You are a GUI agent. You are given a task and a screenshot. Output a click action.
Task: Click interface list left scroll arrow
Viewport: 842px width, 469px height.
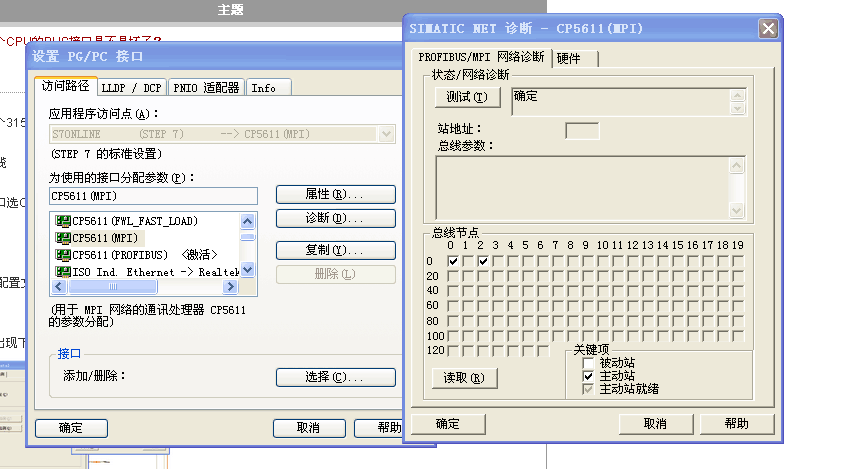pyautogui.click(x=59, y=287)
